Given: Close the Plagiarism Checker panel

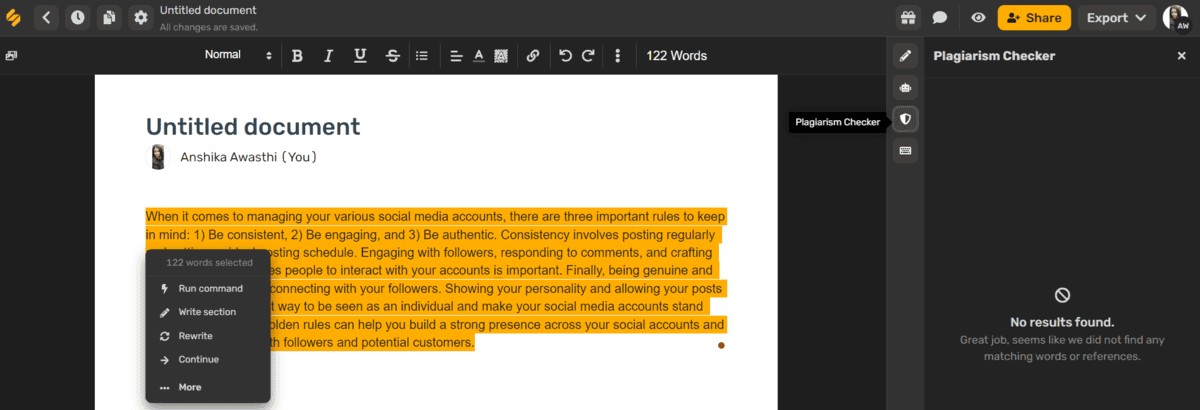Looking at the screenshot, I should click(1181, 56).
